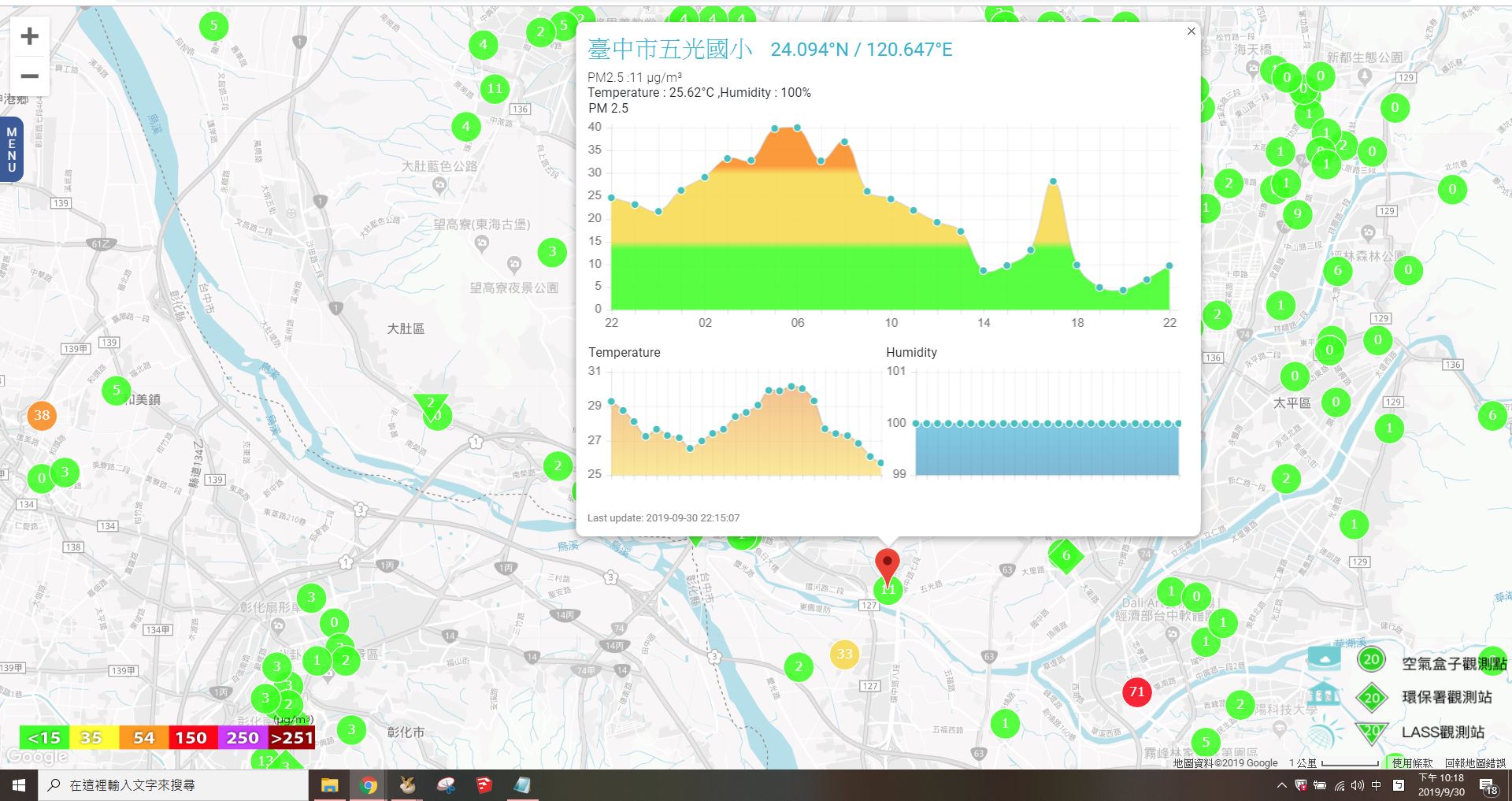Open the blue MENU side tab
This screenshot has width=1512, height=801.
tap(12, 150)
